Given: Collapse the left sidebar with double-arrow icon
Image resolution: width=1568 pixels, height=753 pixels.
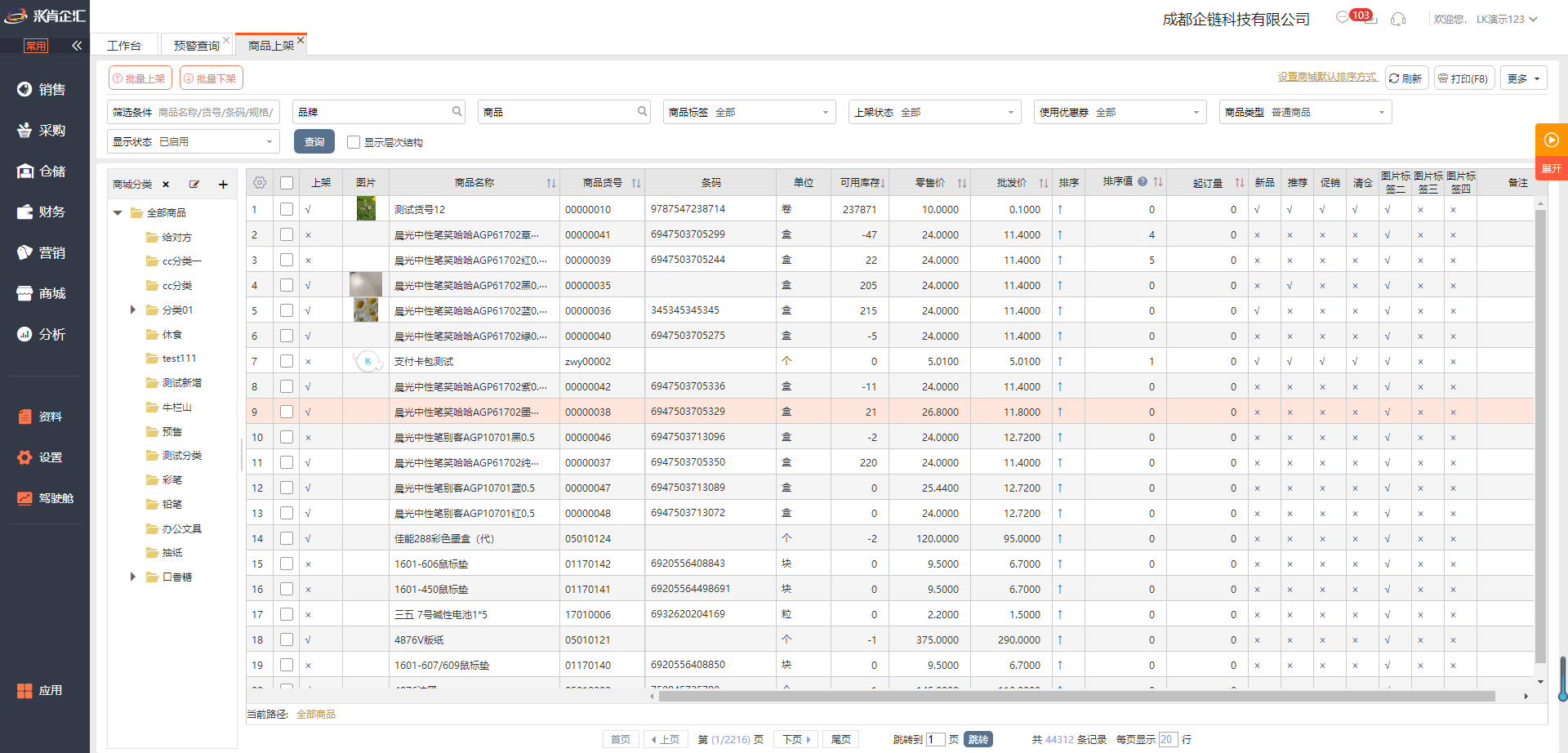Looking at the screenshot, I should click(77, 46).
